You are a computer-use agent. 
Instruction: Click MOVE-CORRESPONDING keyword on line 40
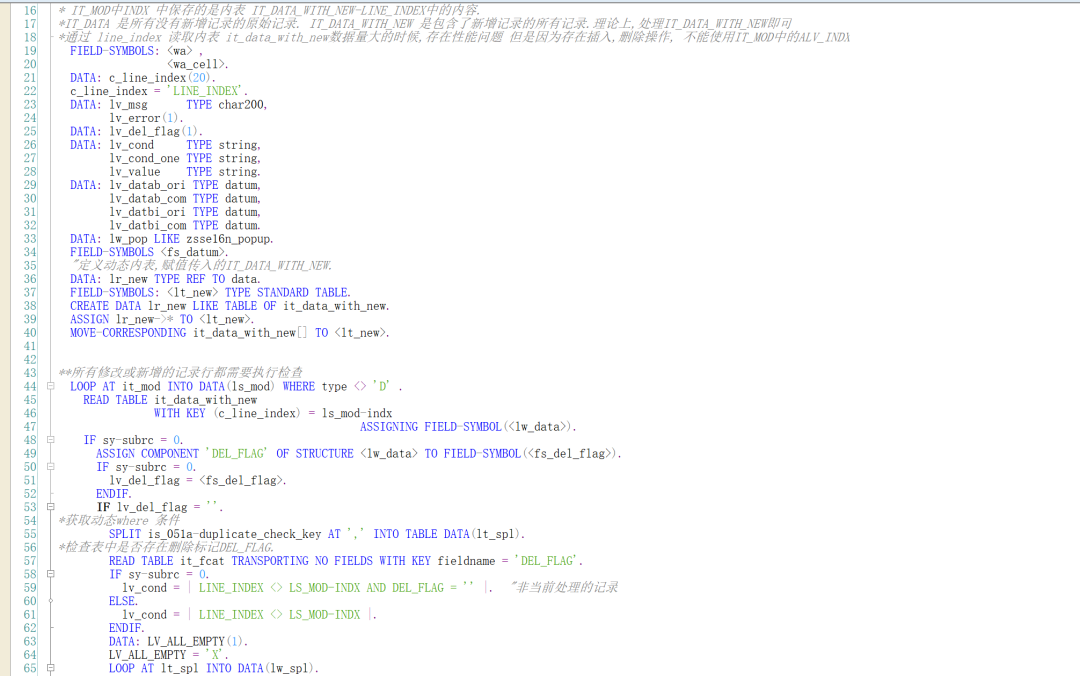coord(128,333)
